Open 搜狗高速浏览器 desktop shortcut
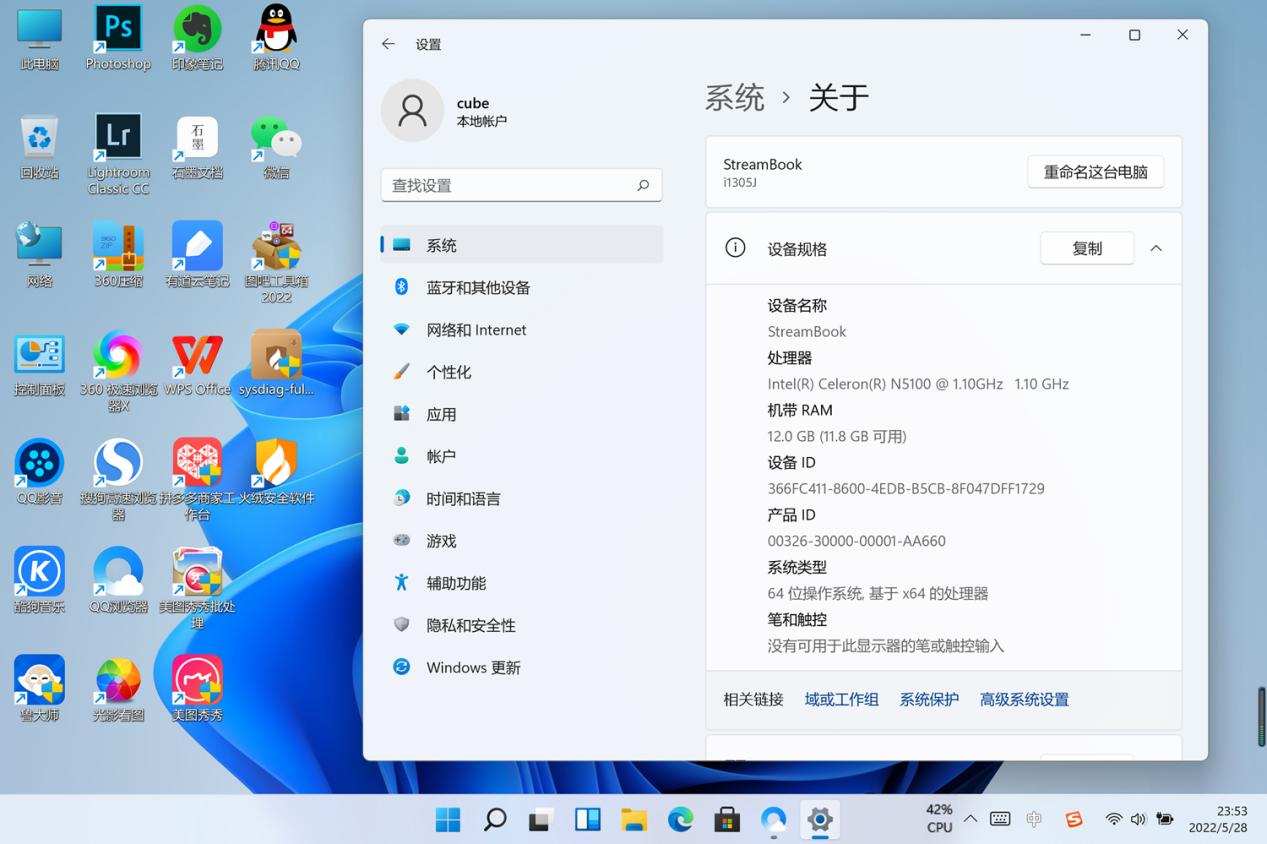Image resolution: width=1267 pixels, height=844 pixels. tap(118, 480)
